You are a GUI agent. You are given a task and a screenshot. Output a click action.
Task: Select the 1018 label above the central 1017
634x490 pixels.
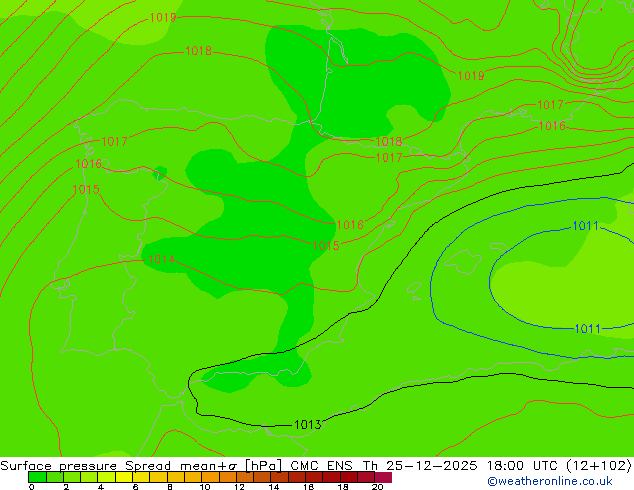389,142
